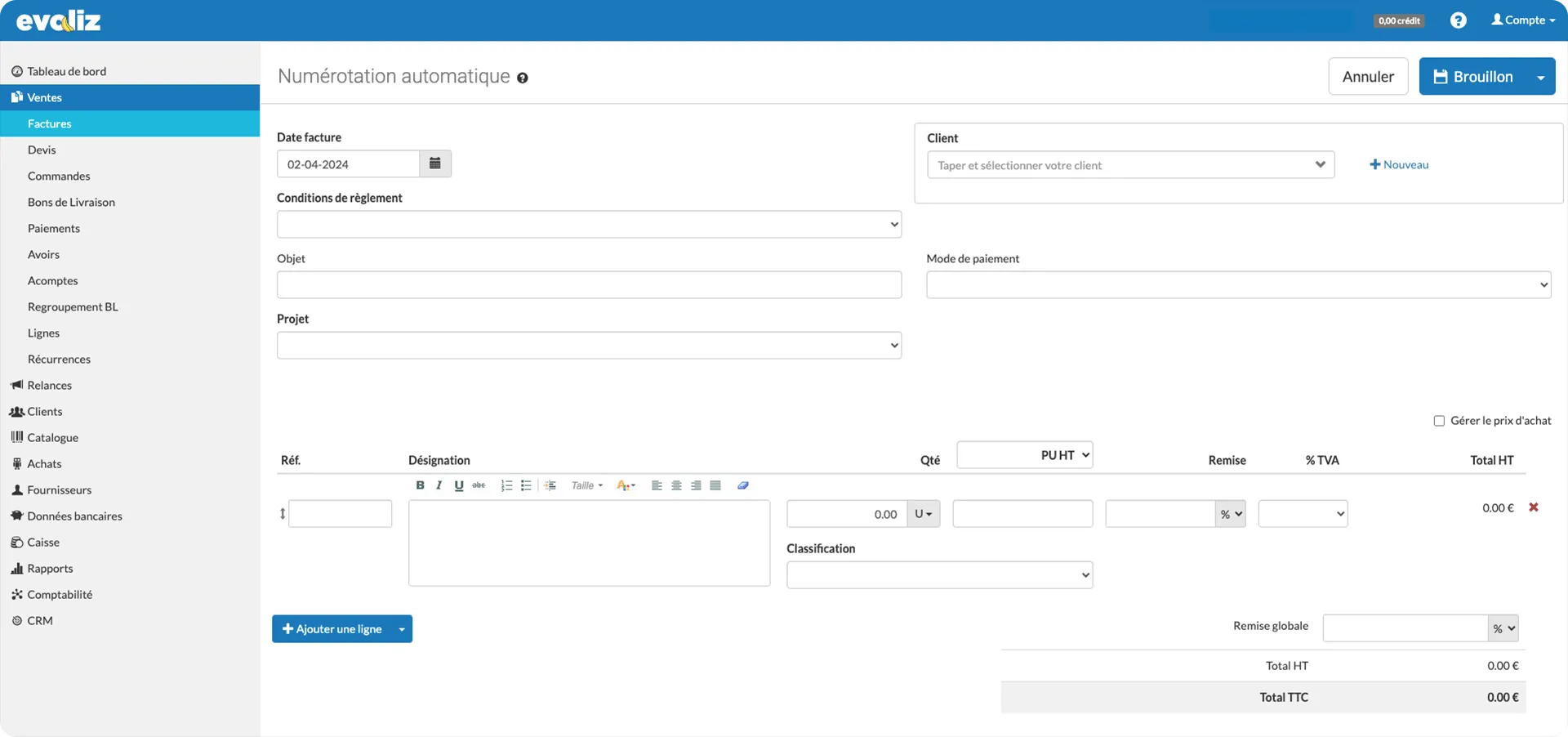Toggle italic formatting in the designation editor

click(x=439, y=485)
